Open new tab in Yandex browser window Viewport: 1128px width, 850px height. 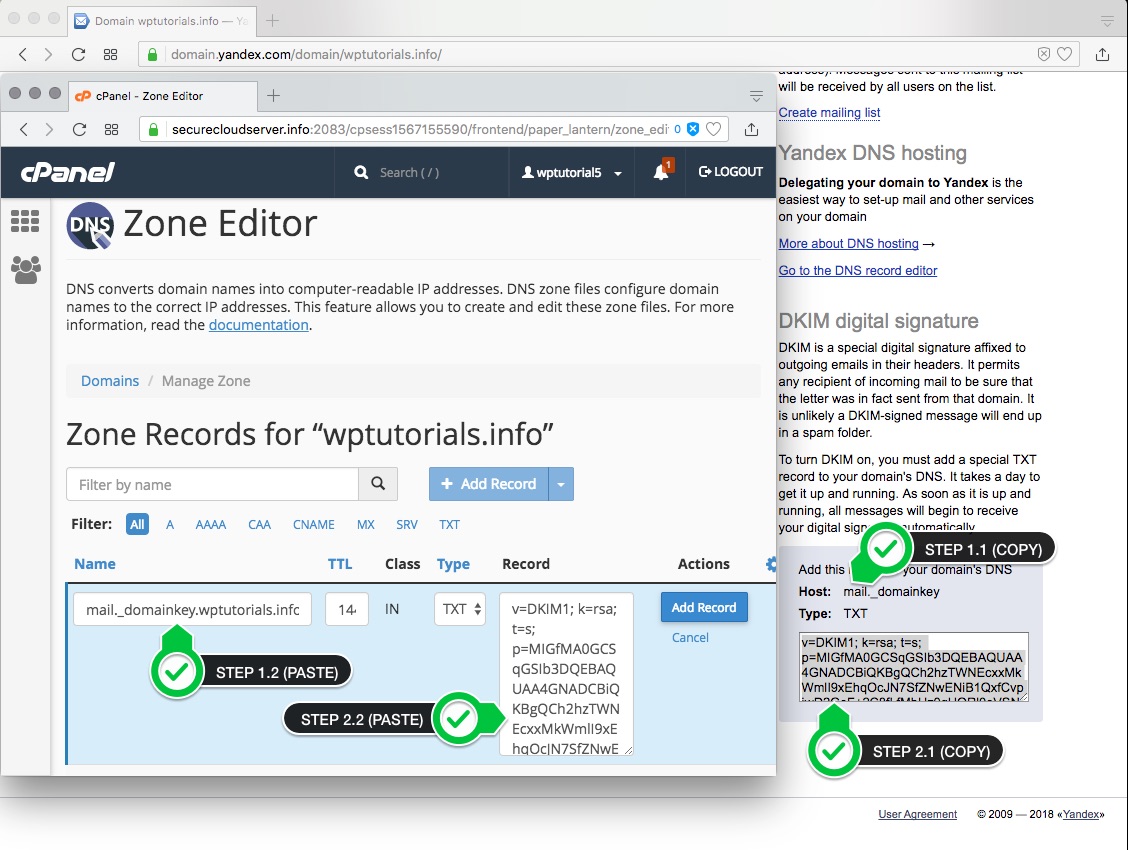272,20
